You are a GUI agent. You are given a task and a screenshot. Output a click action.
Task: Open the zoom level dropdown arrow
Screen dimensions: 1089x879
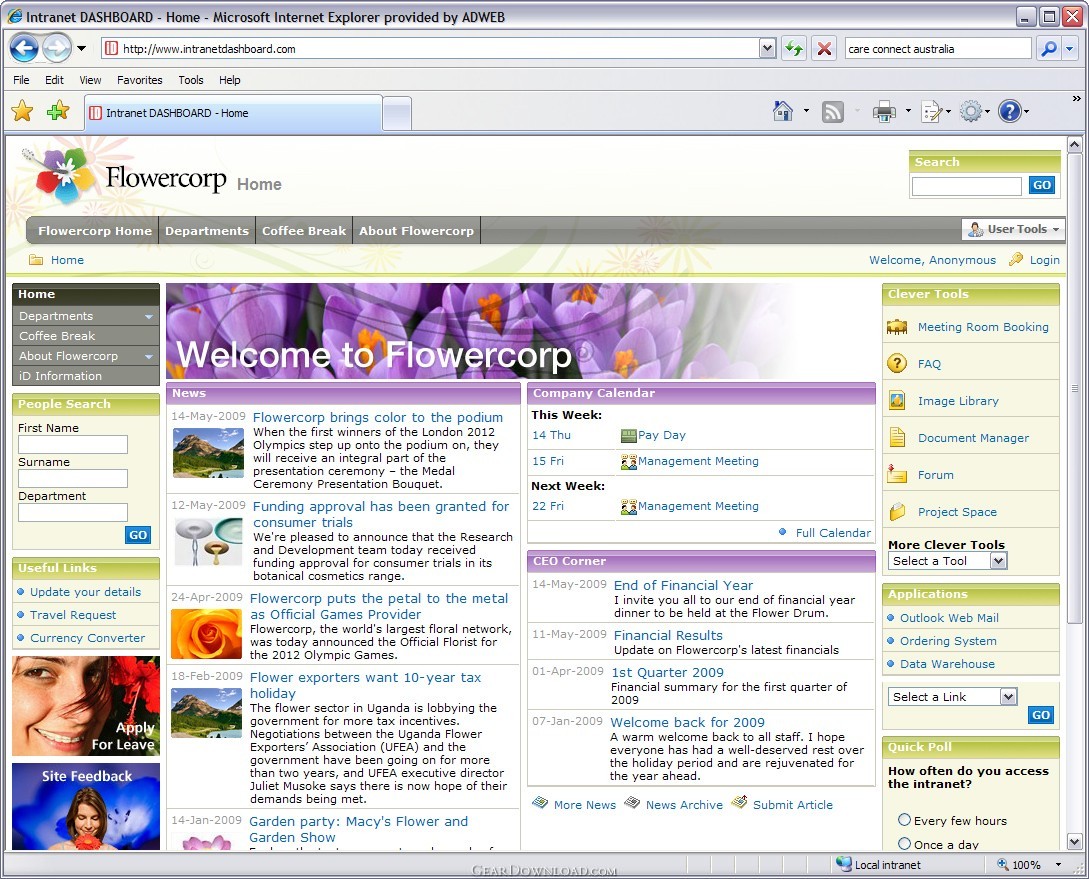click(1058, 864)
